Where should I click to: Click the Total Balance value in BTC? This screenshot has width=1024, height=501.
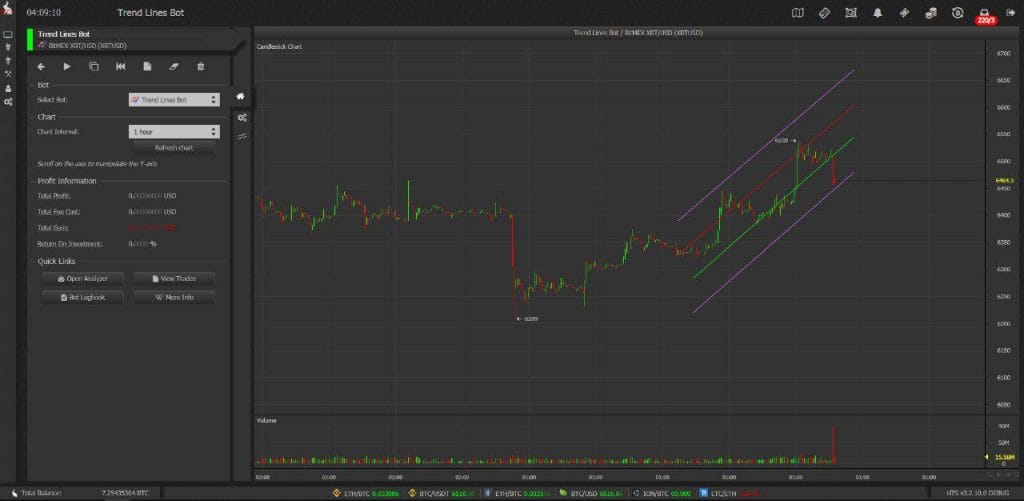(125, 493)
